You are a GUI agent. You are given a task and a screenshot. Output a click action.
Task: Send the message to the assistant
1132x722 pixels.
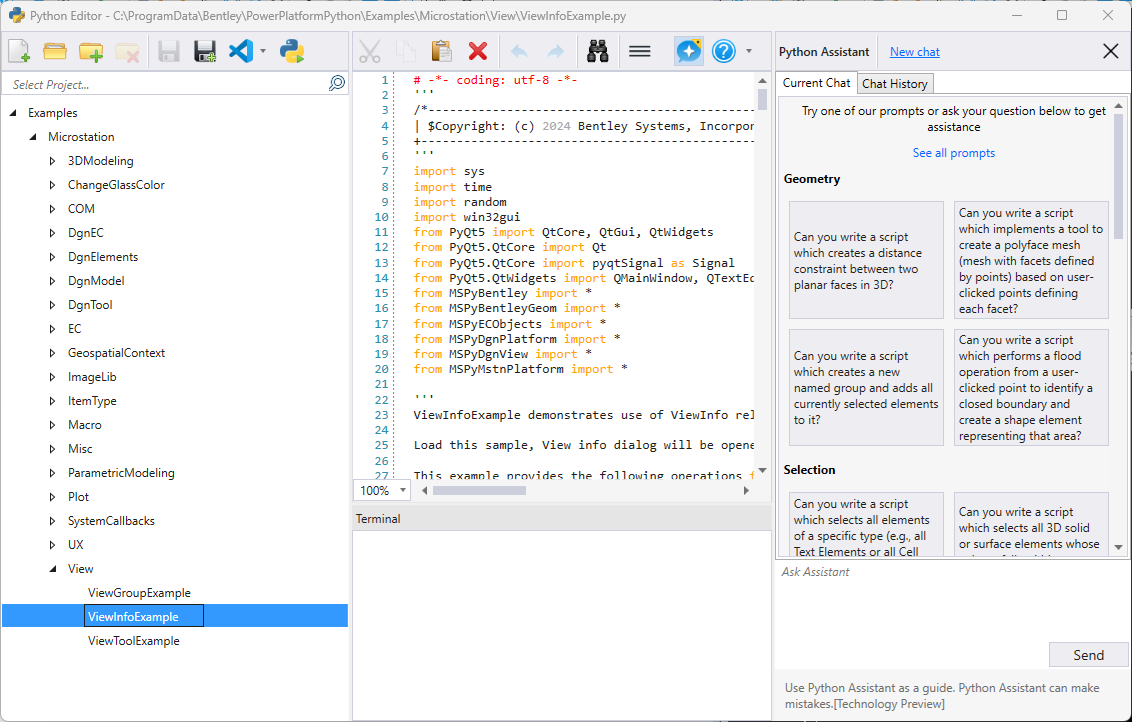click(x=1088, y=655)
